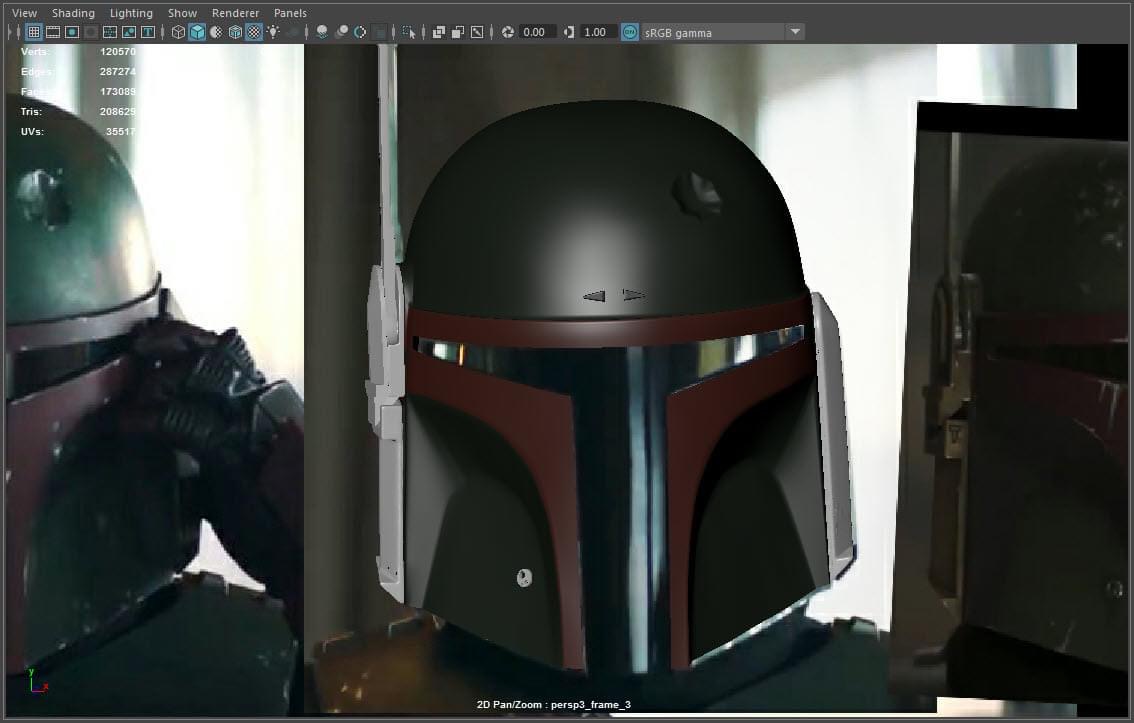Click the exposure aperture icon

click(507, 32)
